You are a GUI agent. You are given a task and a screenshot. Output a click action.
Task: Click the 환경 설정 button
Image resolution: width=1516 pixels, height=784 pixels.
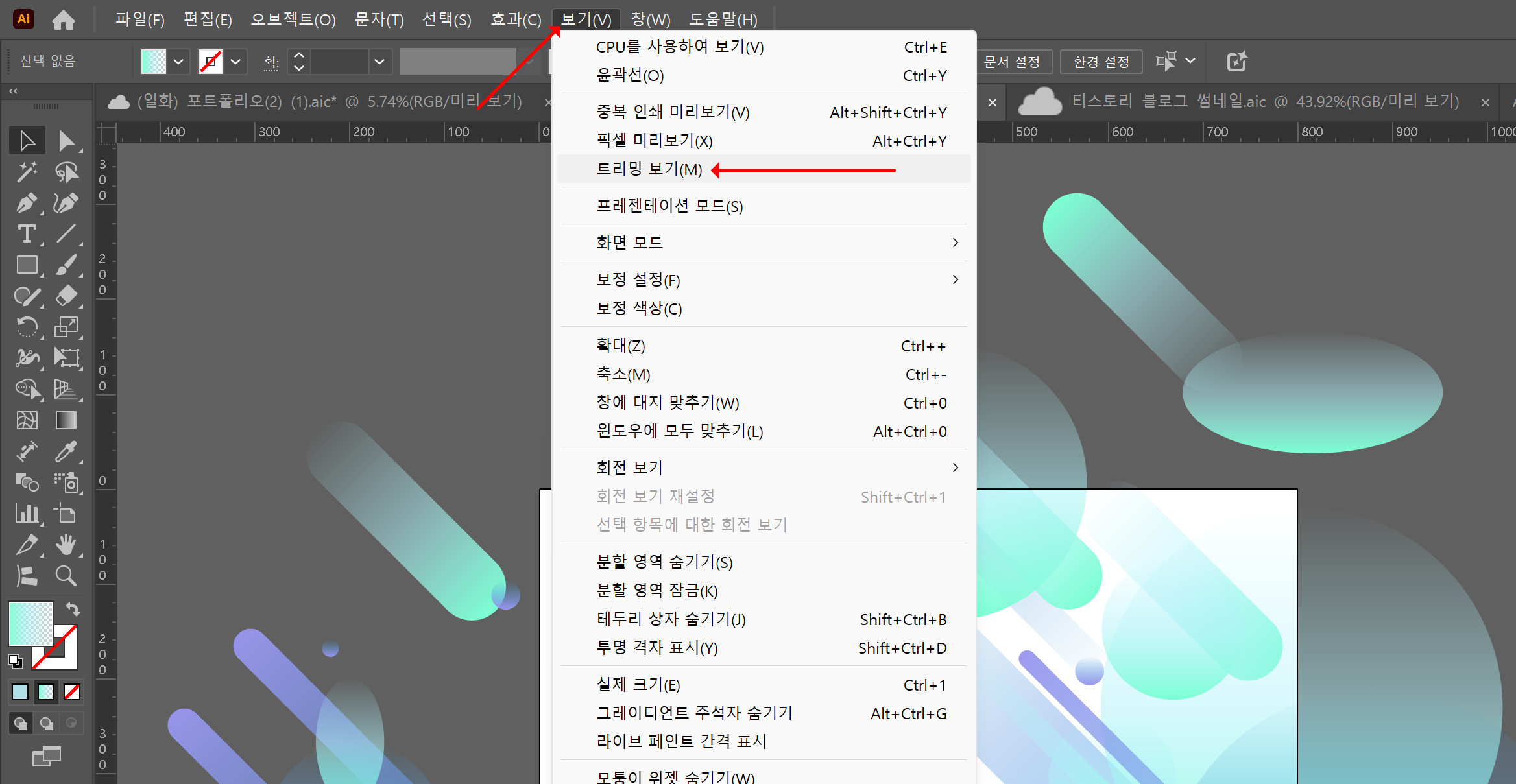[1101, 62]
